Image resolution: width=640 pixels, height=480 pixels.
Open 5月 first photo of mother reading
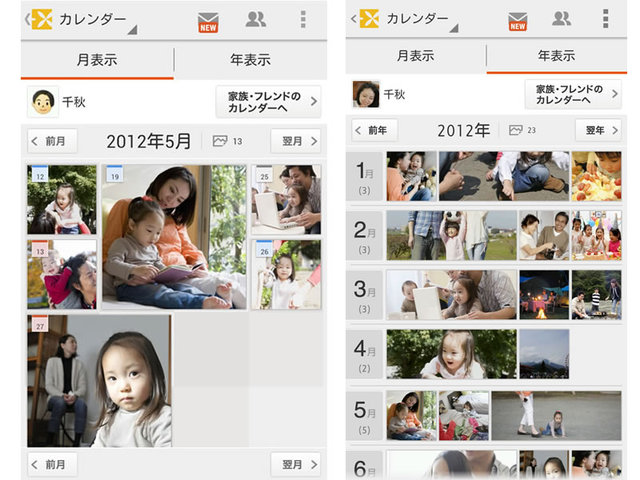(411, 416)
